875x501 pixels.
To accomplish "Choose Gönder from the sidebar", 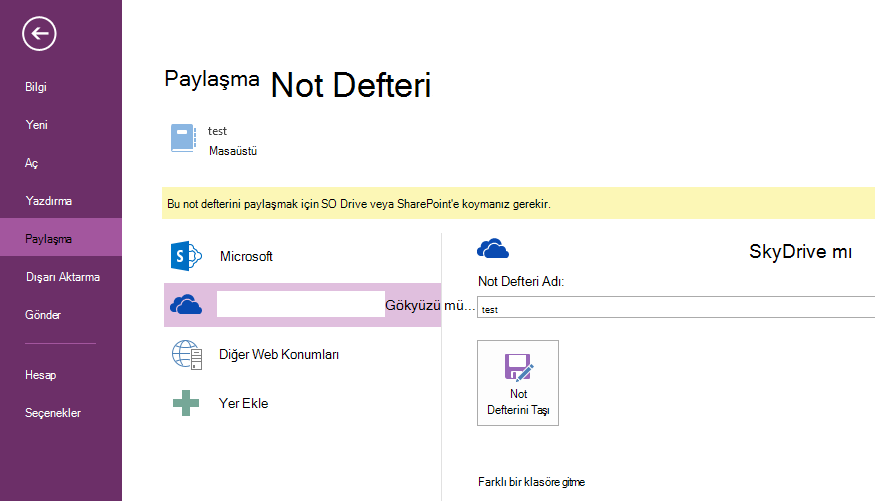I will click(x=43, y=315).
